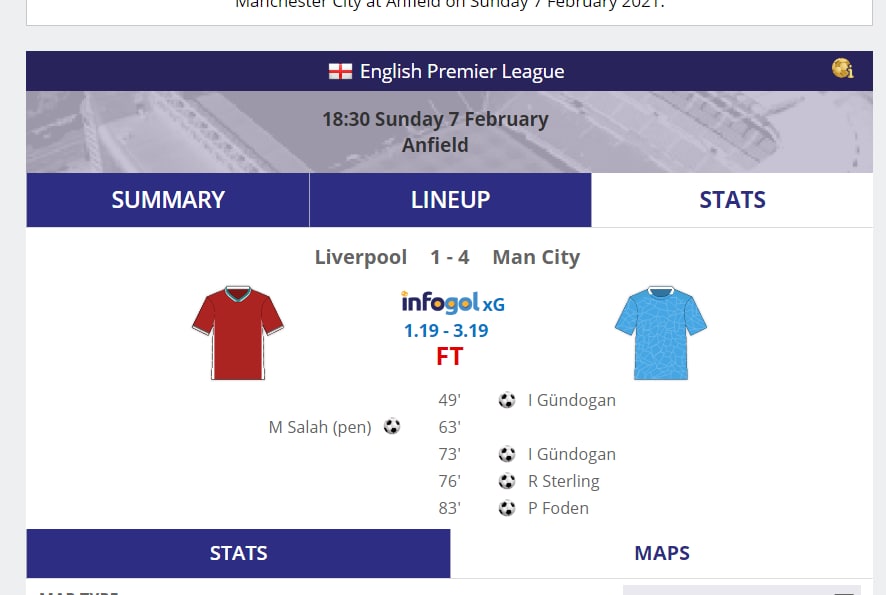Click the 1.19 - 3.19 xG score
The height and width of the screenshot is (595, 886).
point(446,330)
